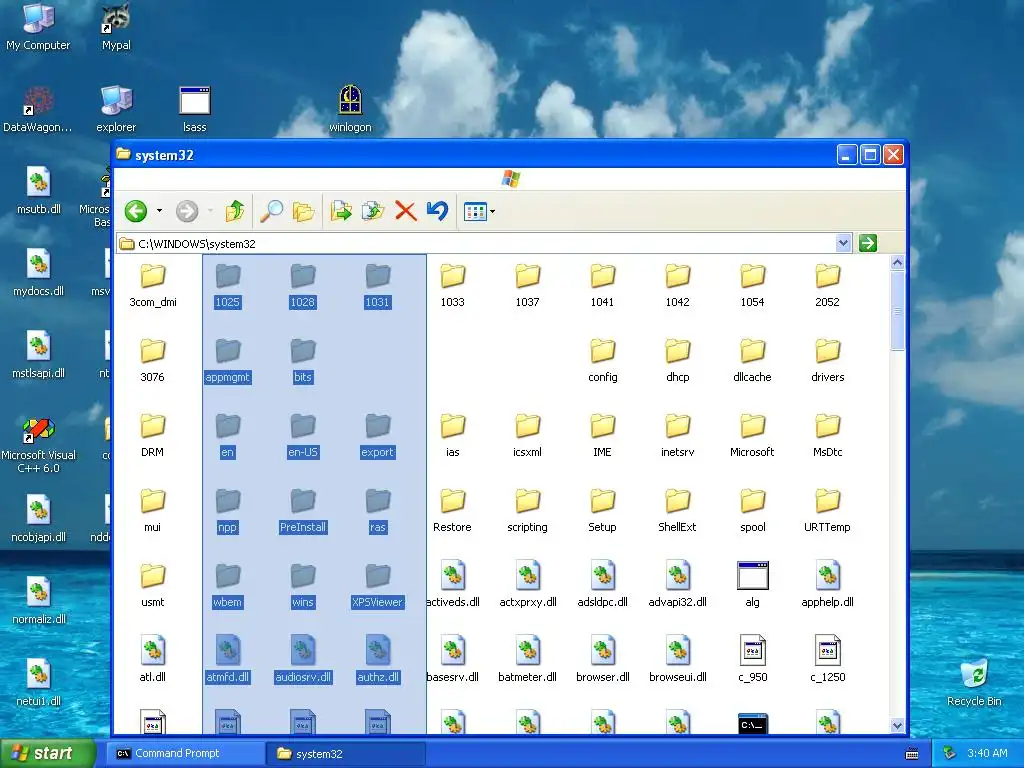Select the advapi32.dll file
This screenshot has height=768, width=1024.
[677, 583]
